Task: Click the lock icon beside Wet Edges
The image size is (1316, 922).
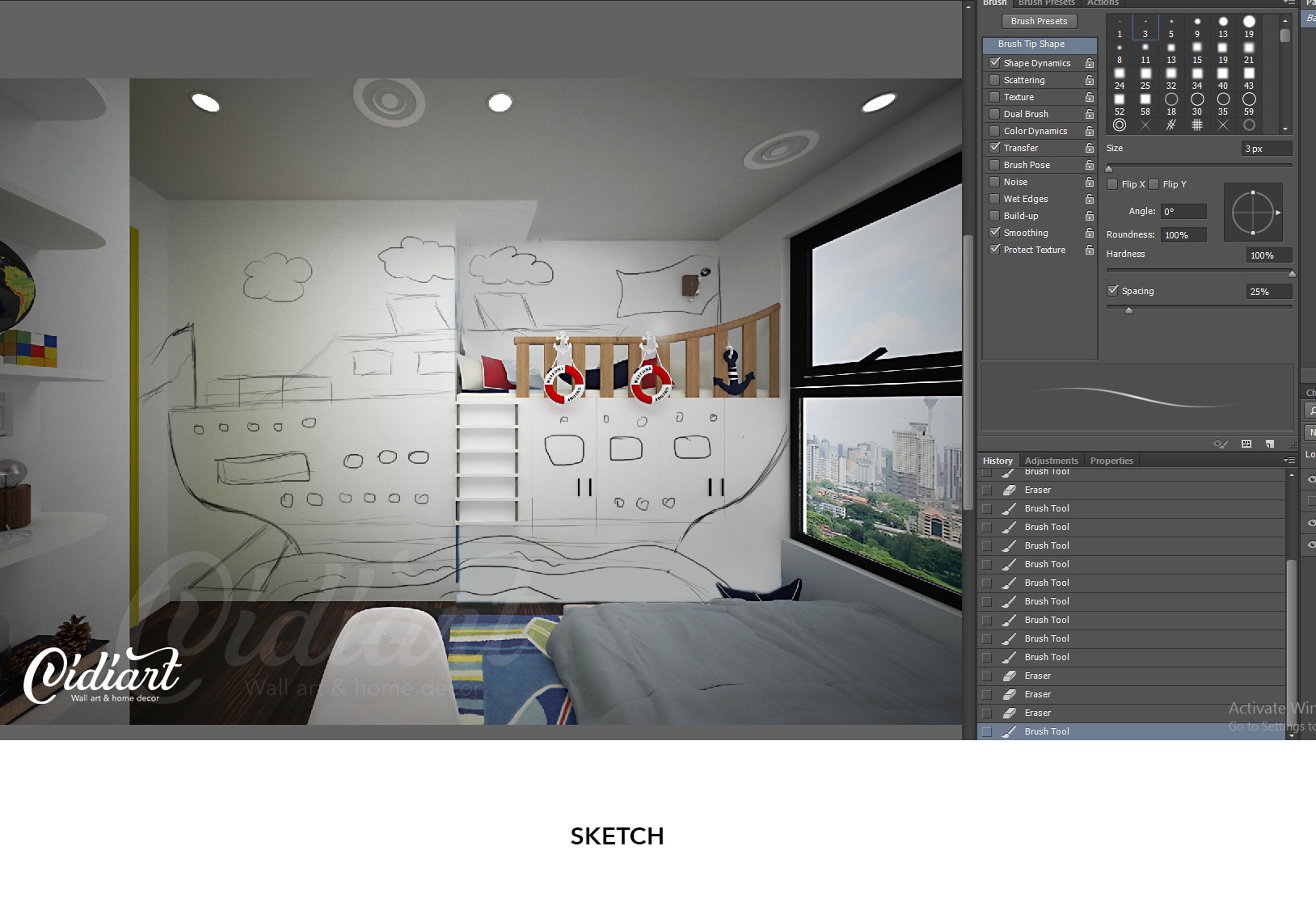Action: tap(1090, 199)
